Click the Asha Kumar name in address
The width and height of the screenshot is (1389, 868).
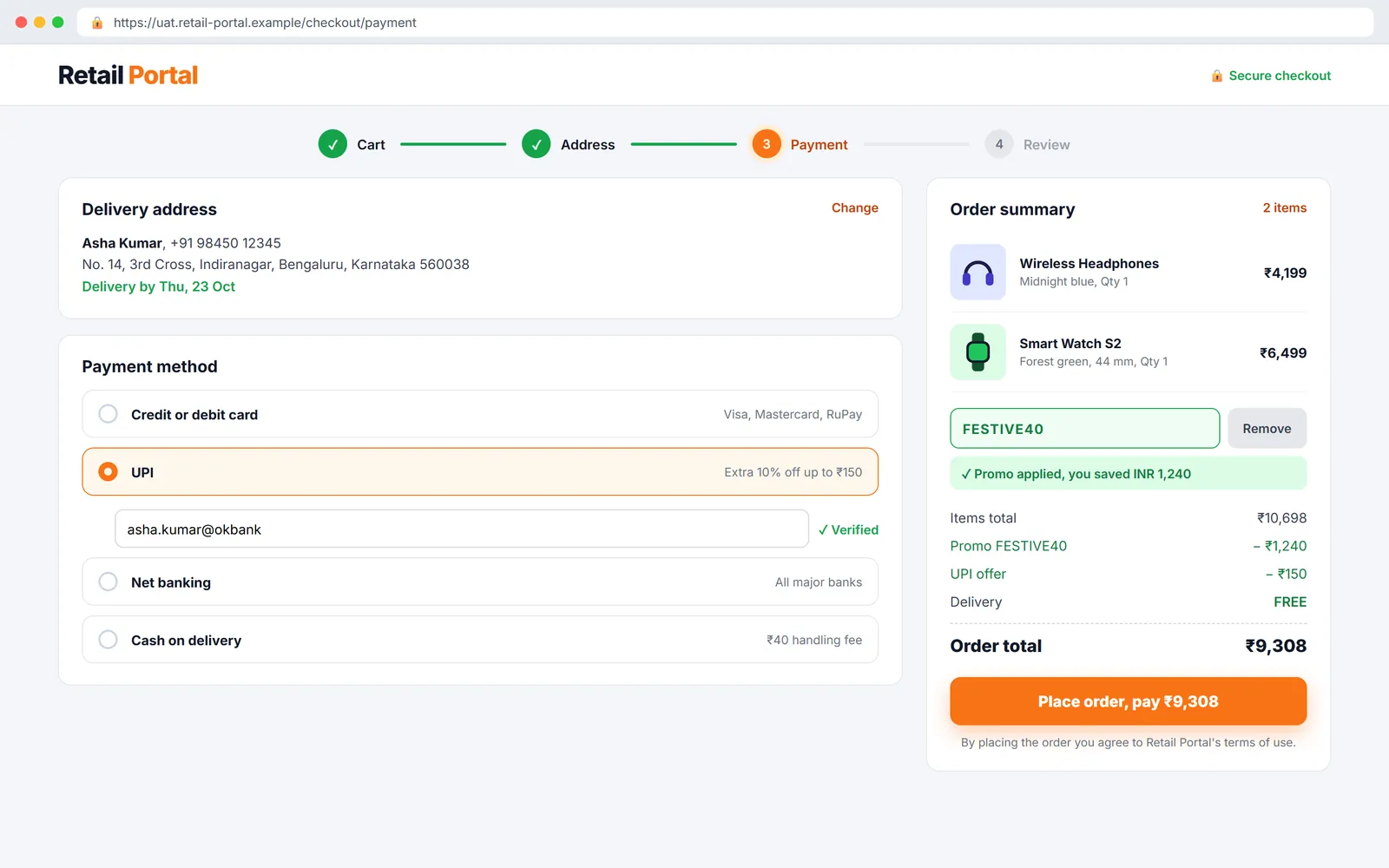[x=122, y=243]
